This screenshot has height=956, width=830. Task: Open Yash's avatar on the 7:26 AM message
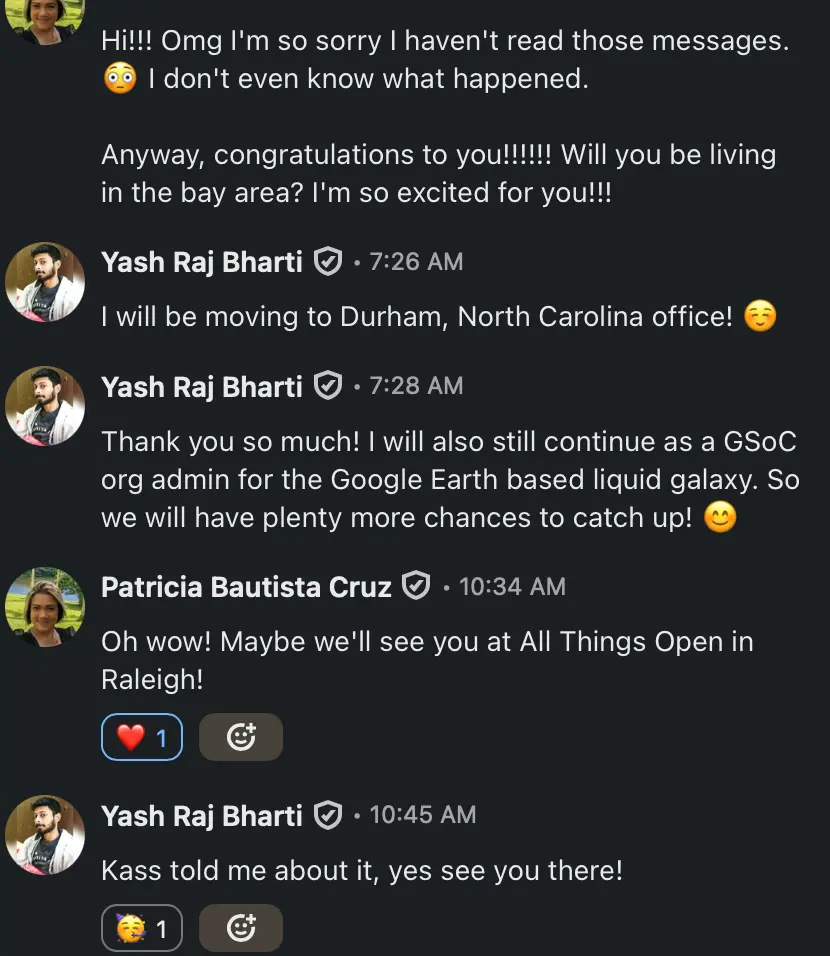(x=45, y=282)
